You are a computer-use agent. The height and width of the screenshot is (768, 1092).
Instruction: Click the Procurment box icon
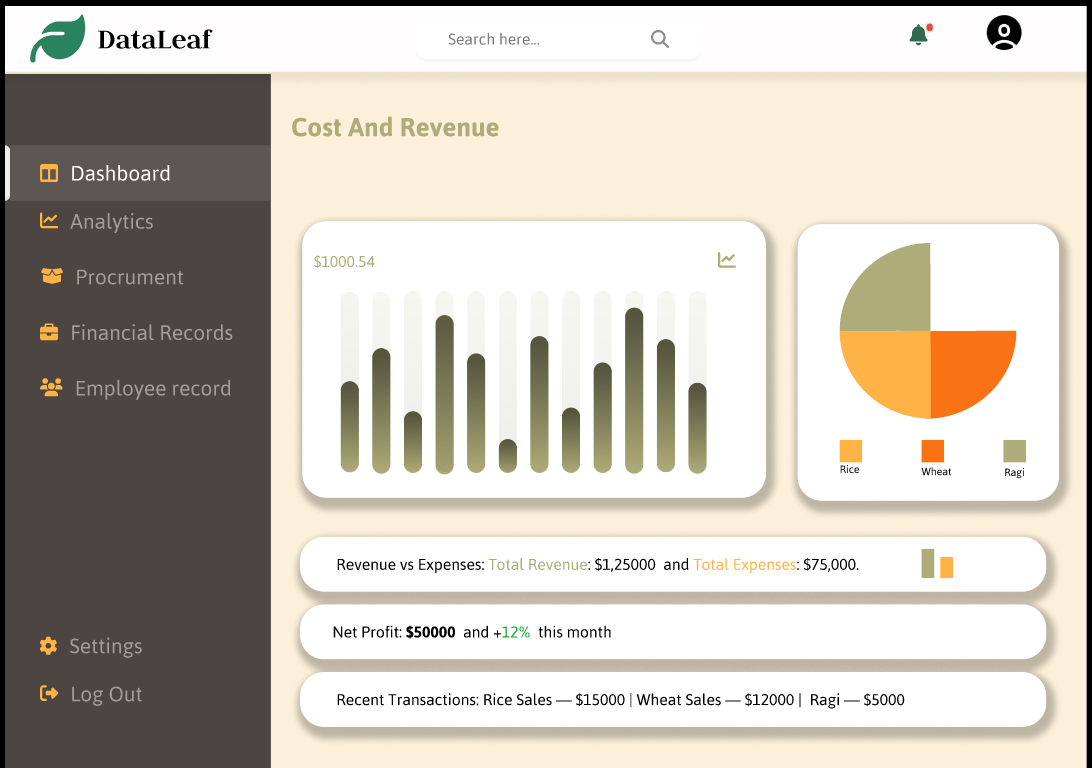click(x=52, y=276)
